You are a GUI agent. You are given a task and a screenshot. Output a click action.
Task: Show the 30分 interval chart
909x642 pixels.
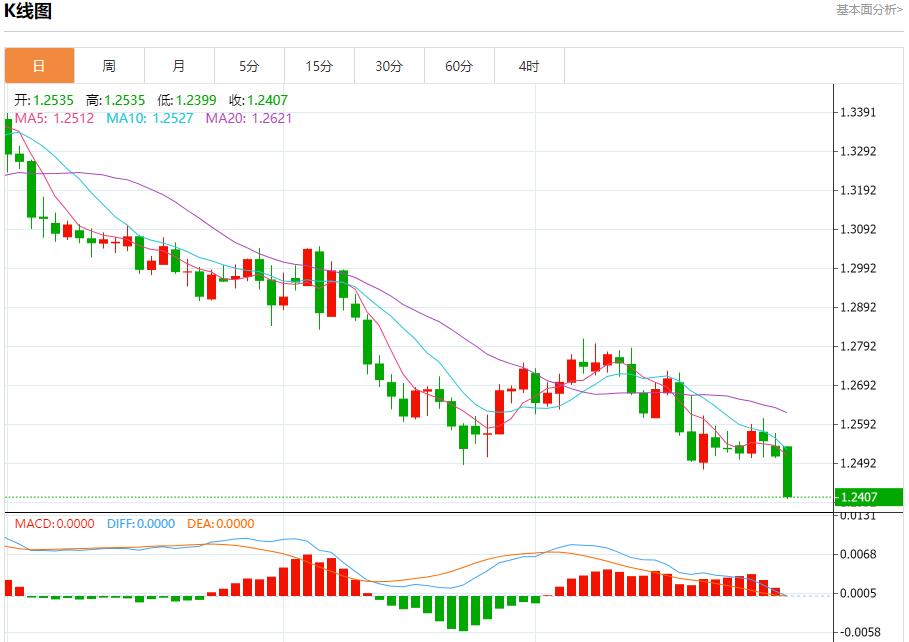389,66
